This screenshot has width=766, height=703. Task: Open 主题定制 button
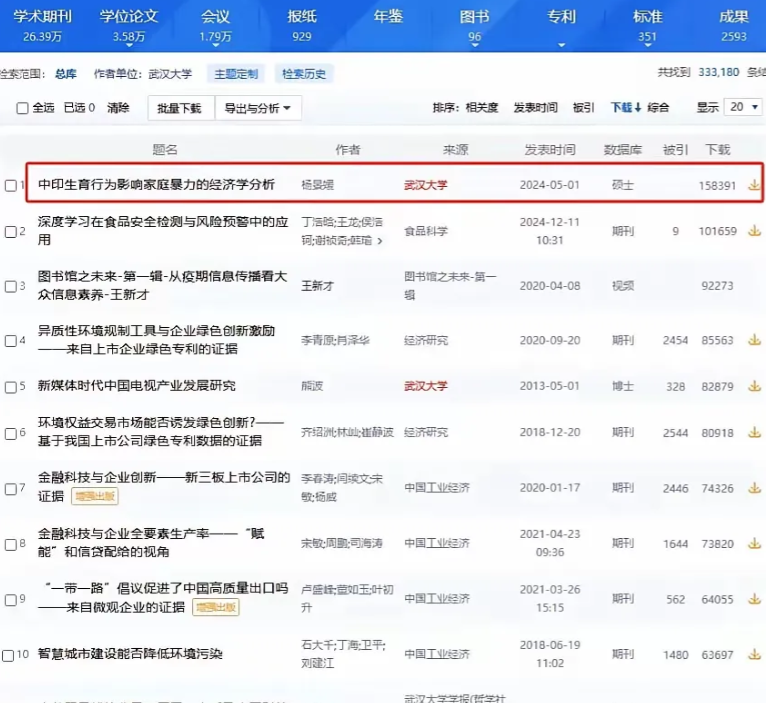pyautogui.click(x=236, y=74)
